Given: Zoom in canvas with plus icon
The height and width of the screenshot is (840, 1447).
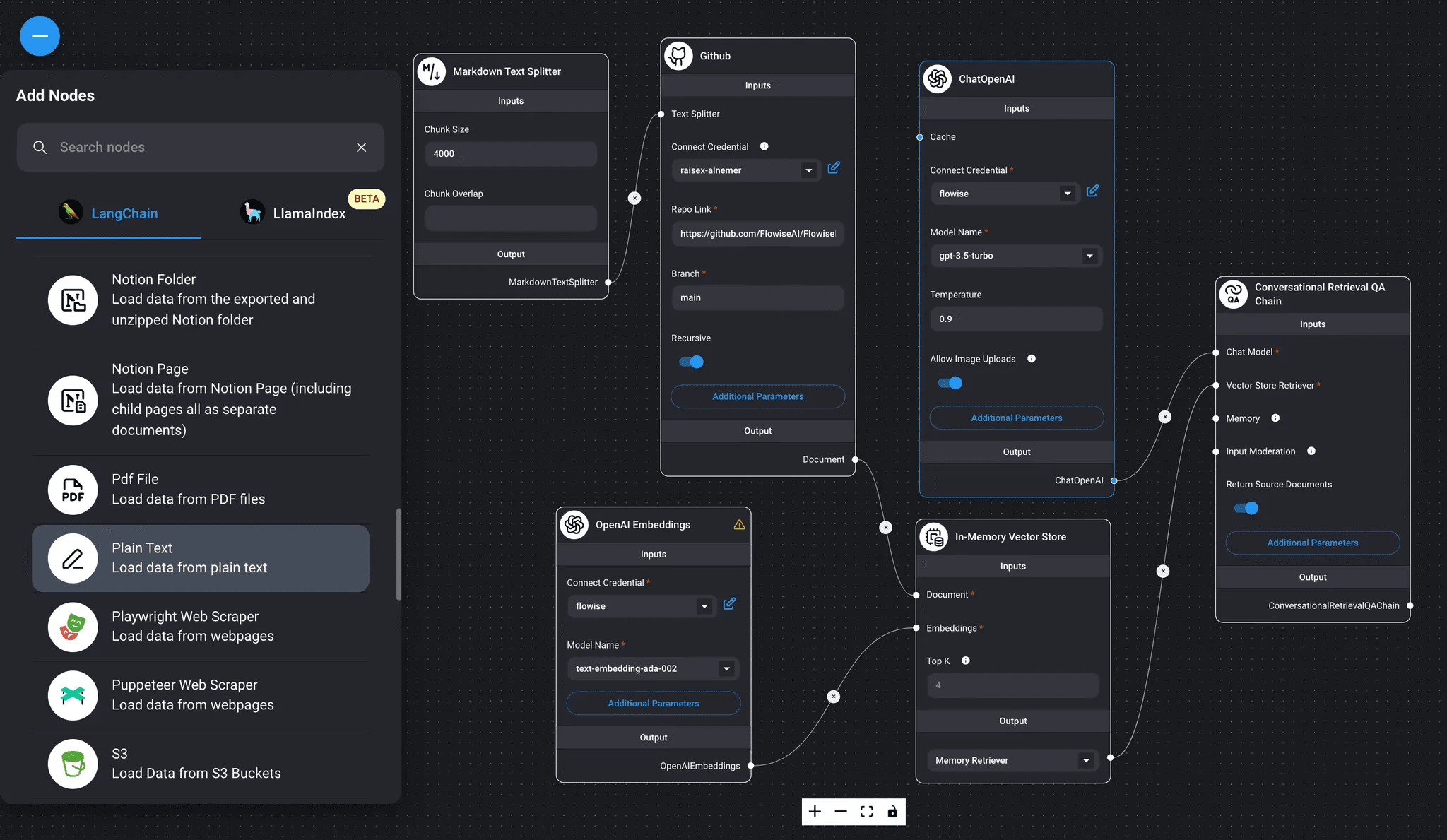Looking at the screenshot, I should point(815,812).
